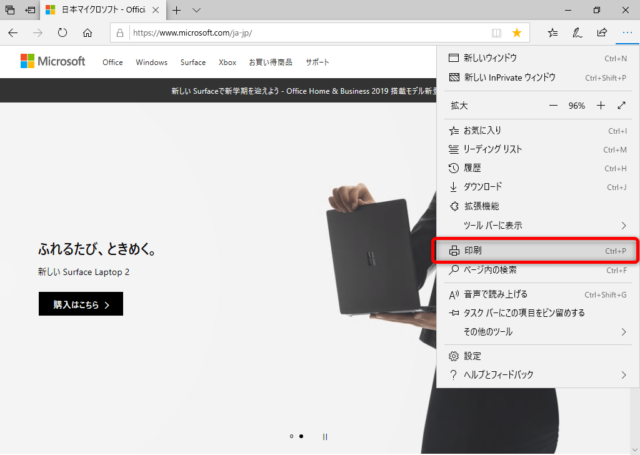The width and height of the screenshot is (640, 455).
Task: Open the Favorites hub icon
Action: (553, 33)
